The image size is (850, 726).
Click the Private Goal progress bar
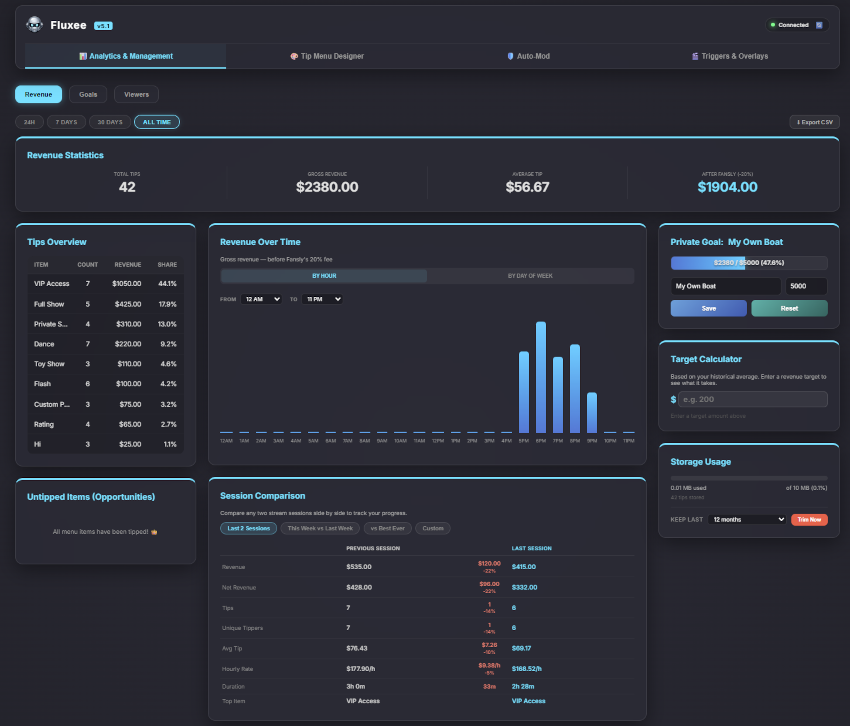pos(748,262)
